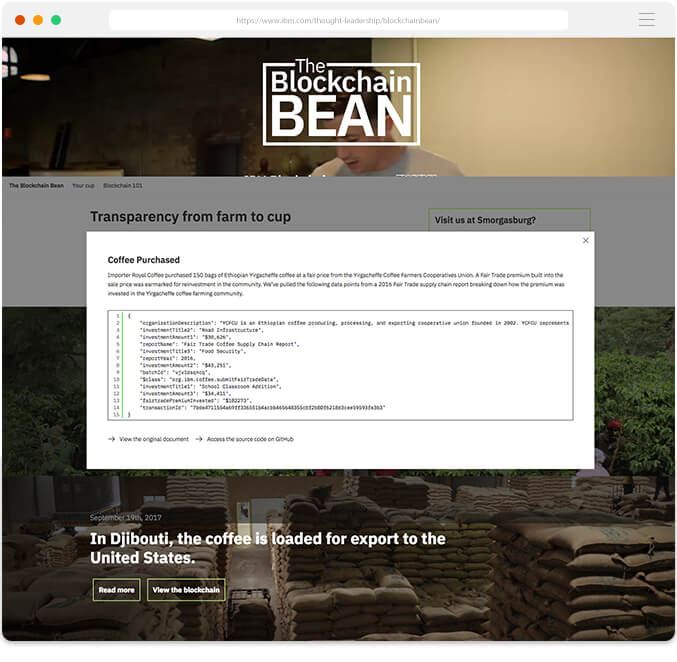The height and width of the screenshot is (662, 677).
Task: Click the September 19th, 2017 date text
Action: tap(126, 517)
